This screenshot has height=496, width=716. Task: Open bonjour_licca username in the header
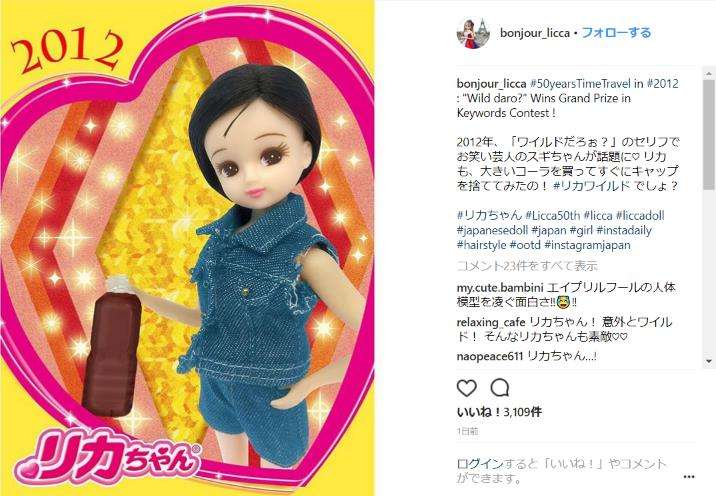click(x=535, y=33)
